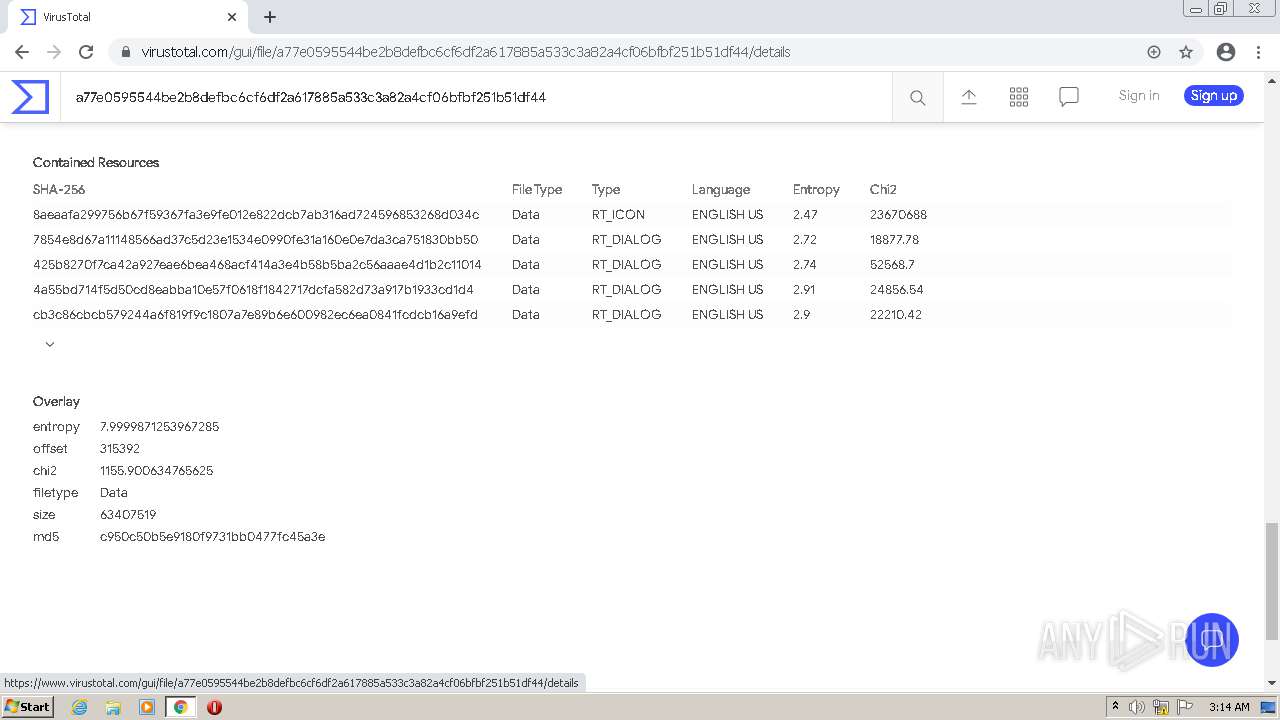Image resolution: width=1280 pixels, height=720 pixels.
Task: Open Windows Media Player from taskbar
Action: coord(147,707)
